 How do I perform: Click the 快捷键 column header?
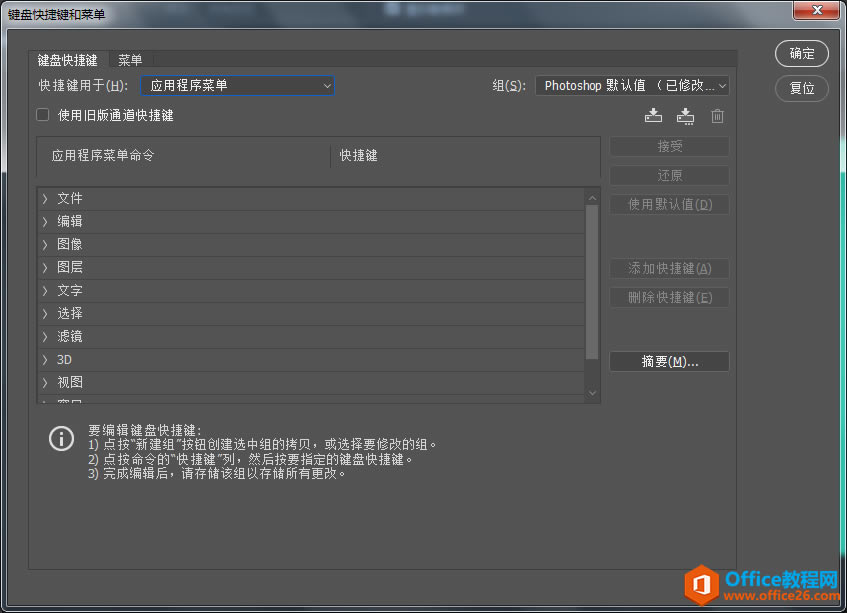click(x=358, y=156)
